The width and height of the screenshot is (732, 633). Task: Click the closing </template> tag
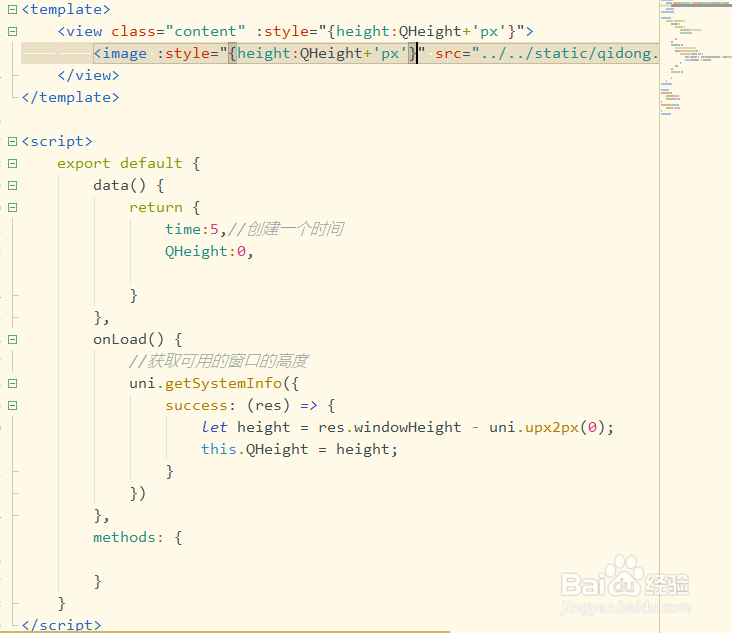click(70, 97)
